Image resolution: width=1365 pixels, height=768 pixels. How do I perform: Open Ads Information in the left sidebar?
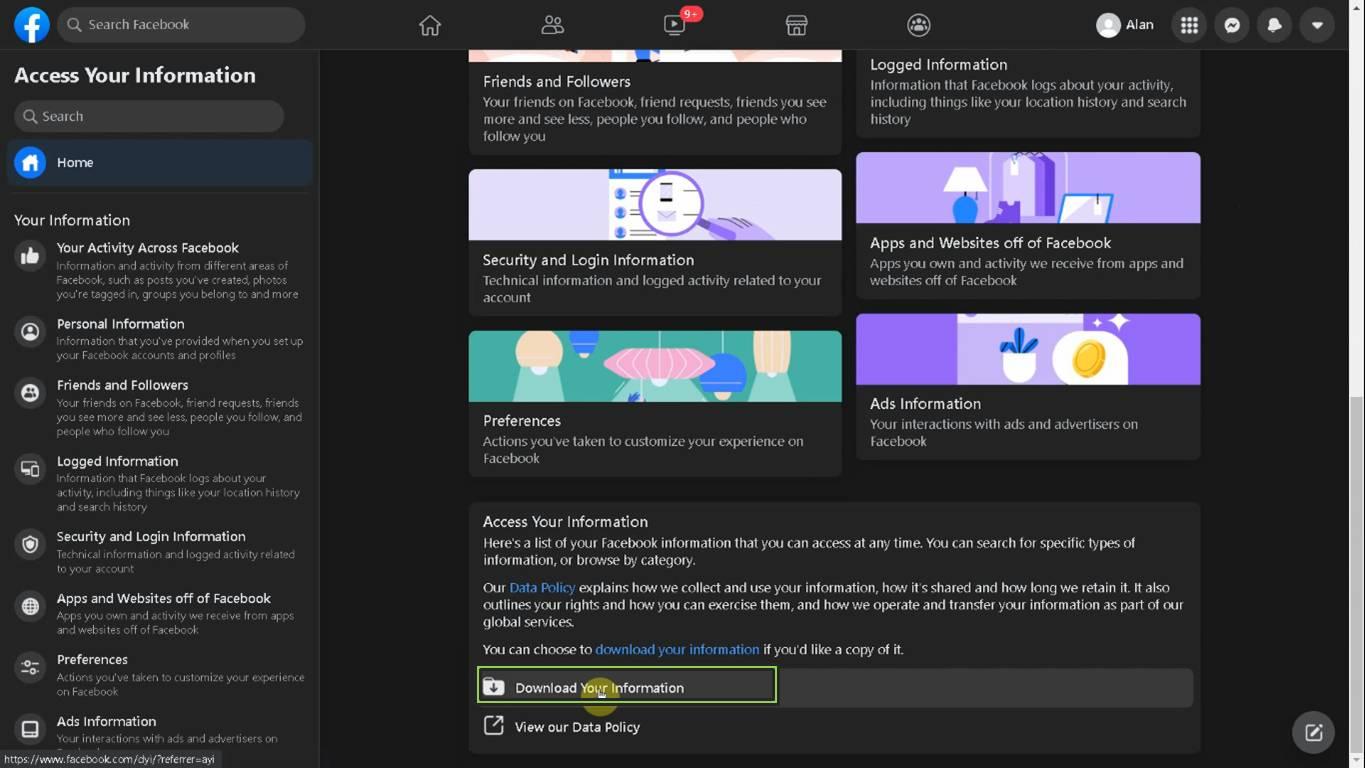click(x=160, y=734)
